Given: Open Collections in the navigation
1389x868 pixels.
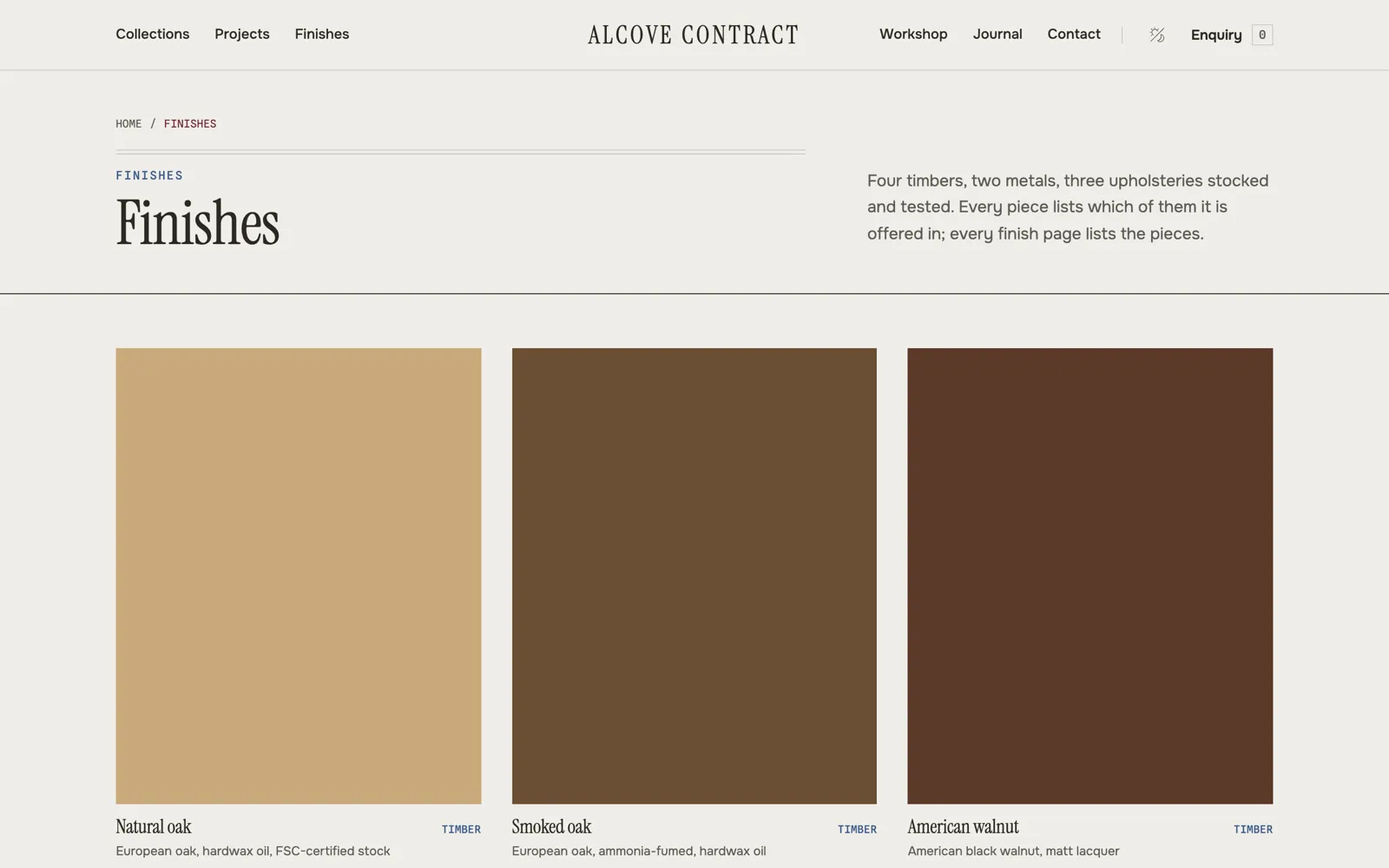Looking at the screenshot, I should click(153, 34).
